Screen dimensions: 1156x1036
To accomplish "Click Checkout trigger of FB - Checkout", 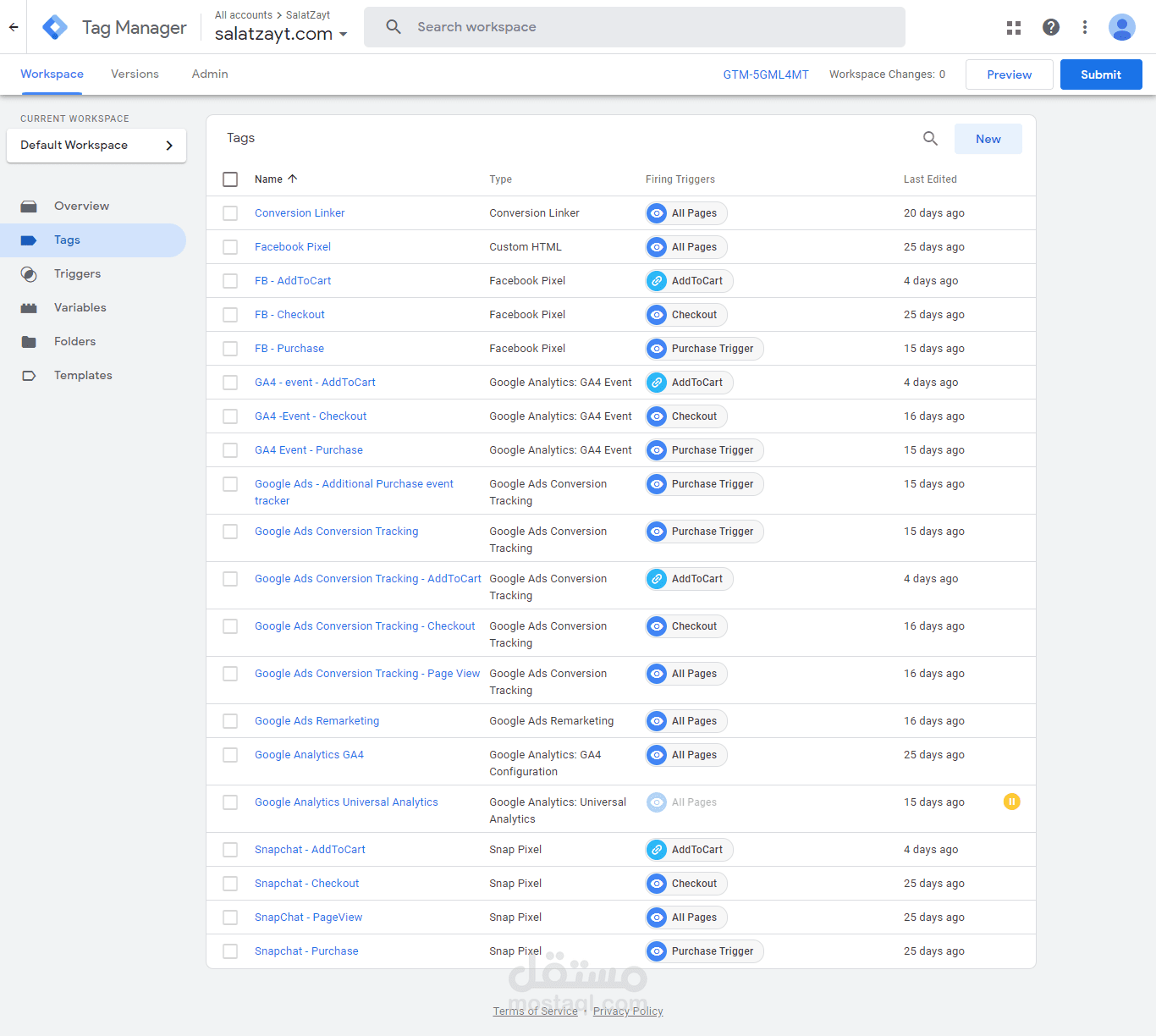I will [x=686, y=315].
